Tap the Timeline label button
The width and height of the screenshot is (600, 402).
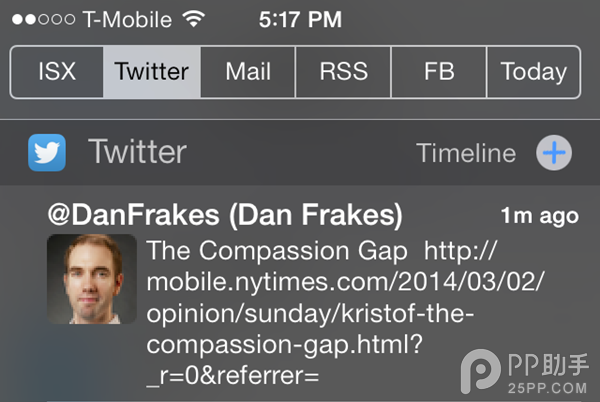click(x=466, y=153)
